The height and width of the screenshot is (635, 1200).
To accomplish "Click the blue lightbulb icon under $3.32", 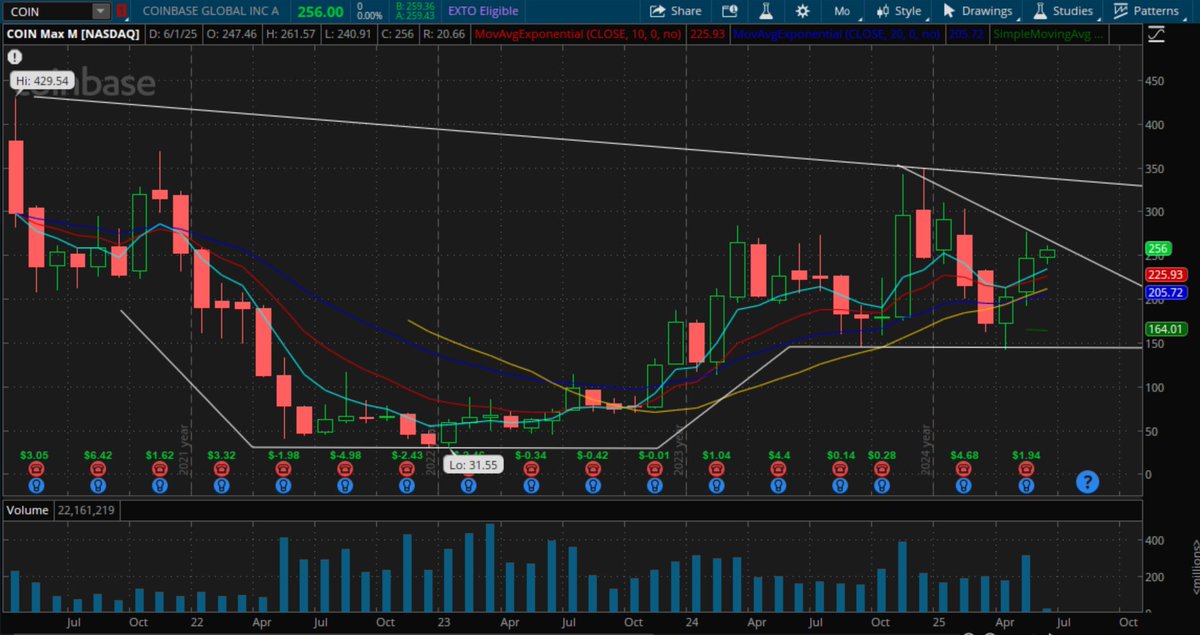I will point(220,485).
